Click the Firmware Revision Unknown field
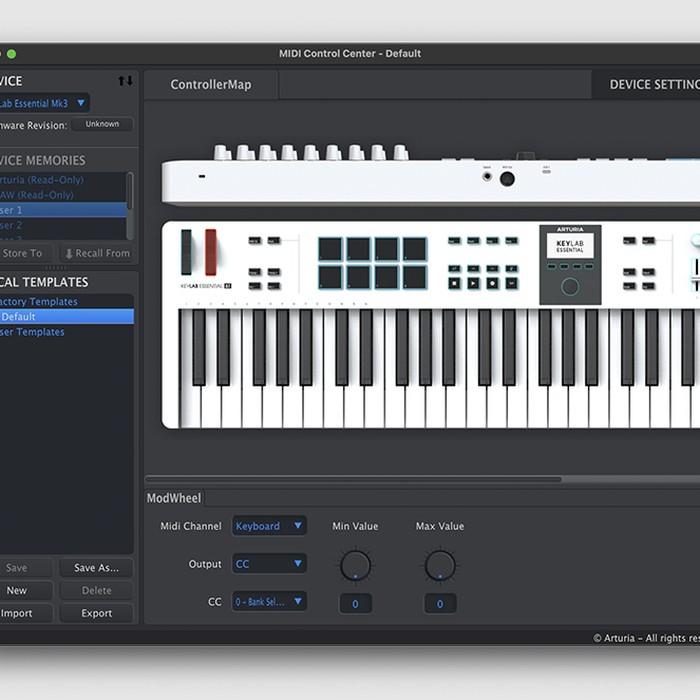Image resolution: width=700 pixels, height=700 pixels. [x=102, y=124]
